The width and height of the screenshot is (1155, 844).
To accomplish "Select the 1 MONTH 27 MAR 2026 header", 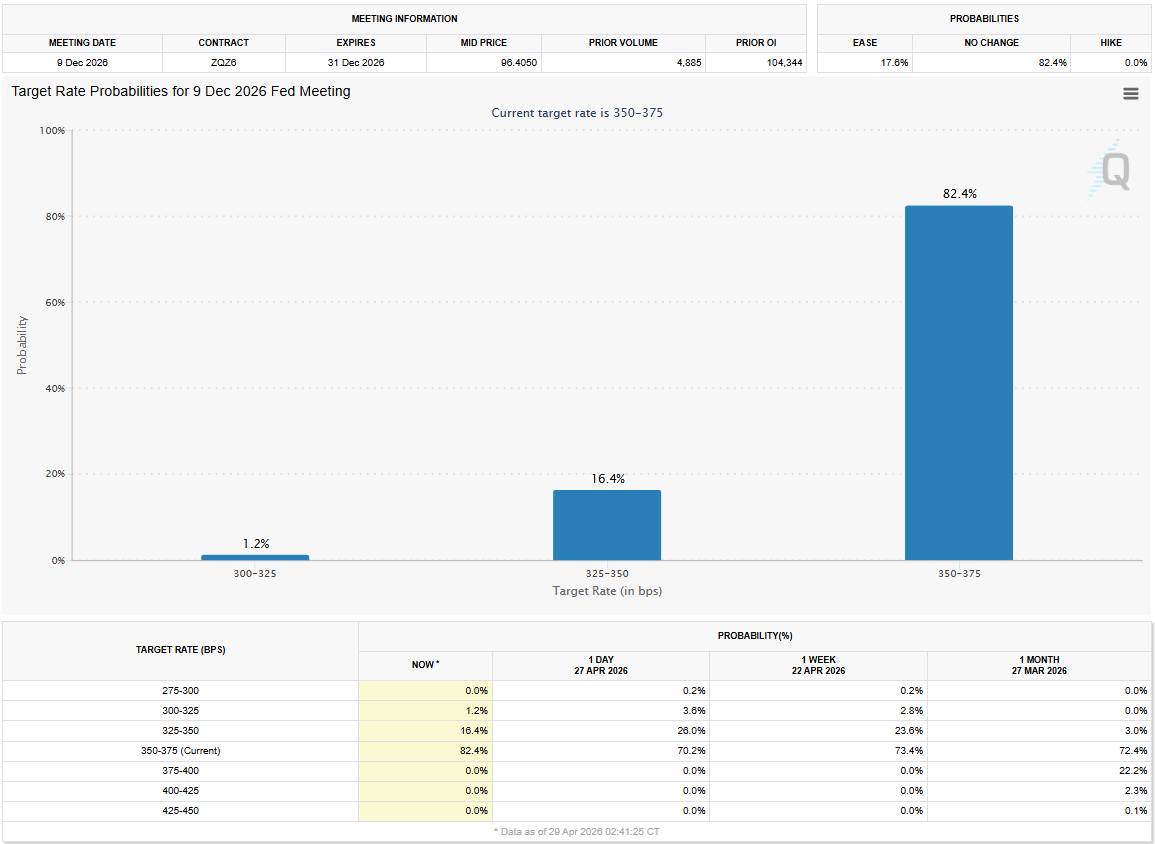I will tap(1038, 665).
